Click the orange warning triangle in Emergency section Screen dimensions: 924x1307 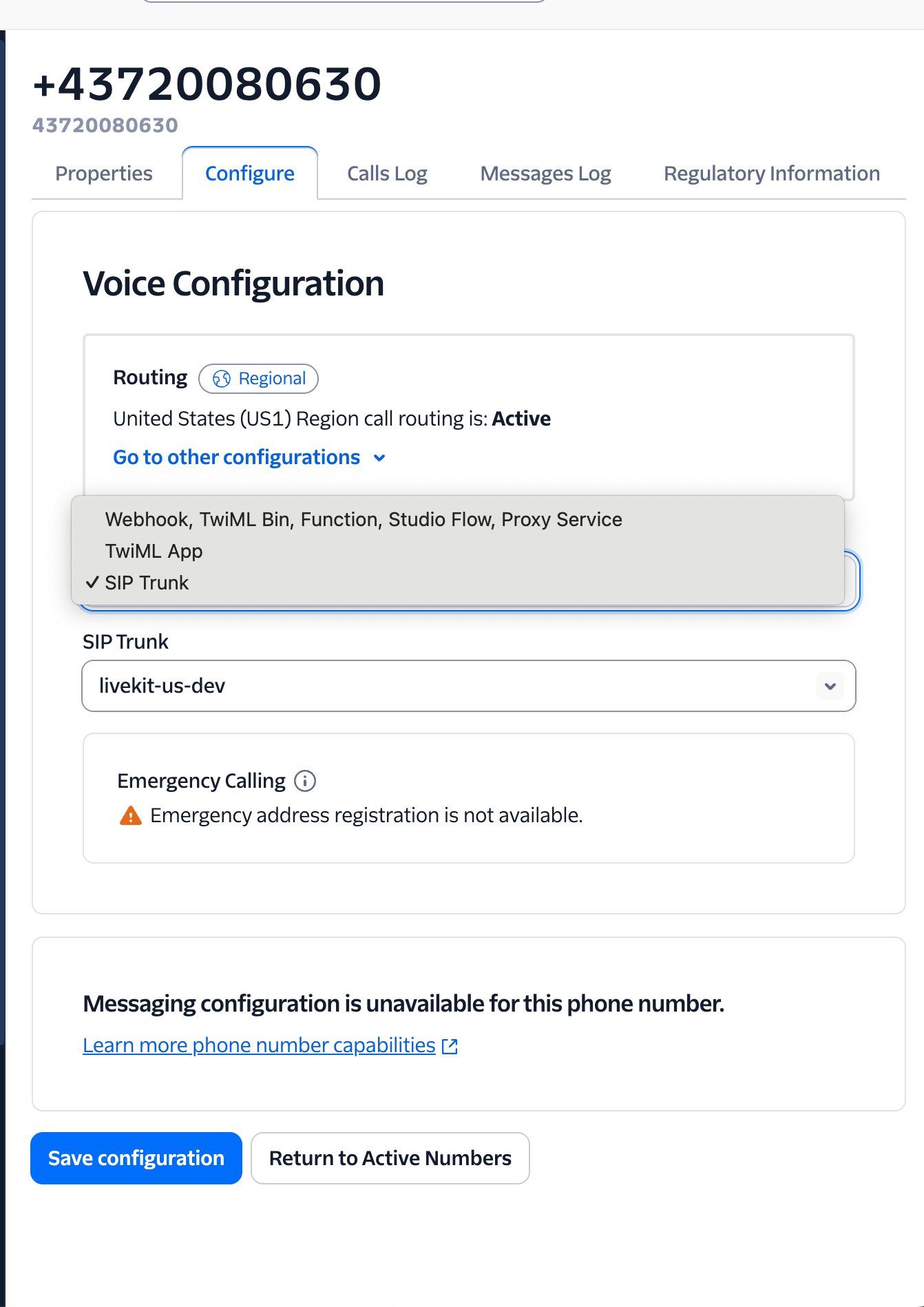129,815
